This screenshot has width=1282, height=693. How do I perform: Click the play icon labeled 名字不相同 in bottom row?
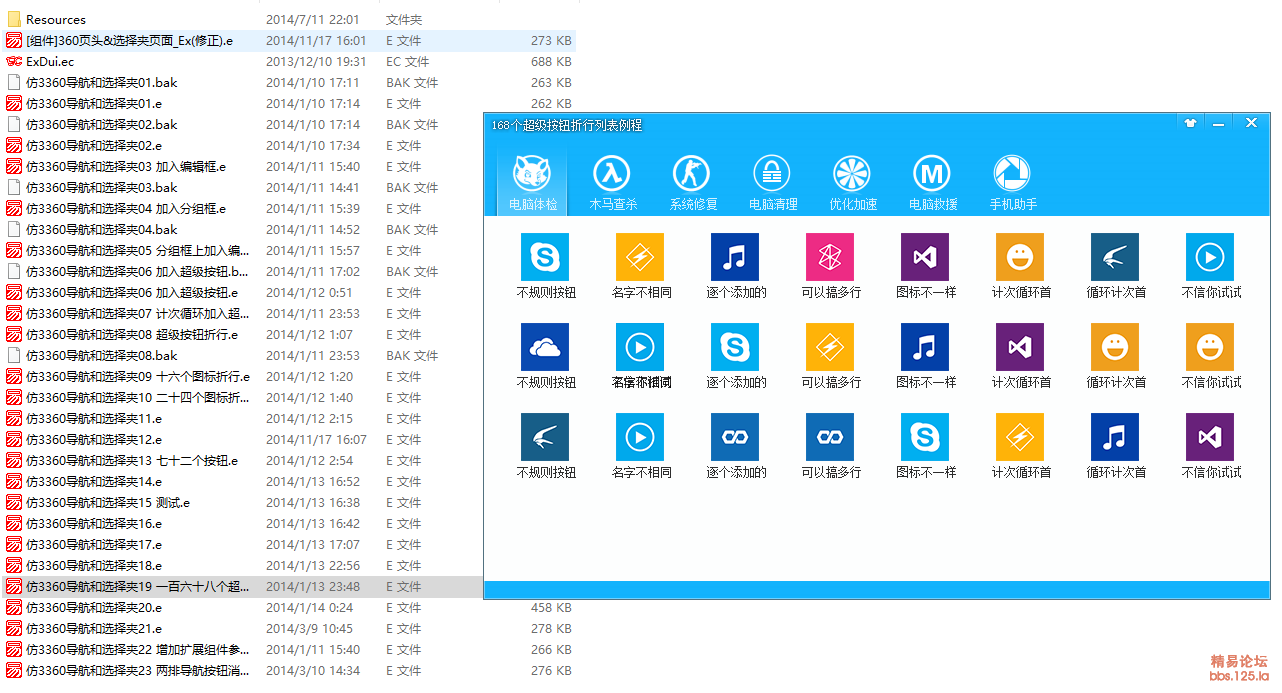(x=640, y=437)
